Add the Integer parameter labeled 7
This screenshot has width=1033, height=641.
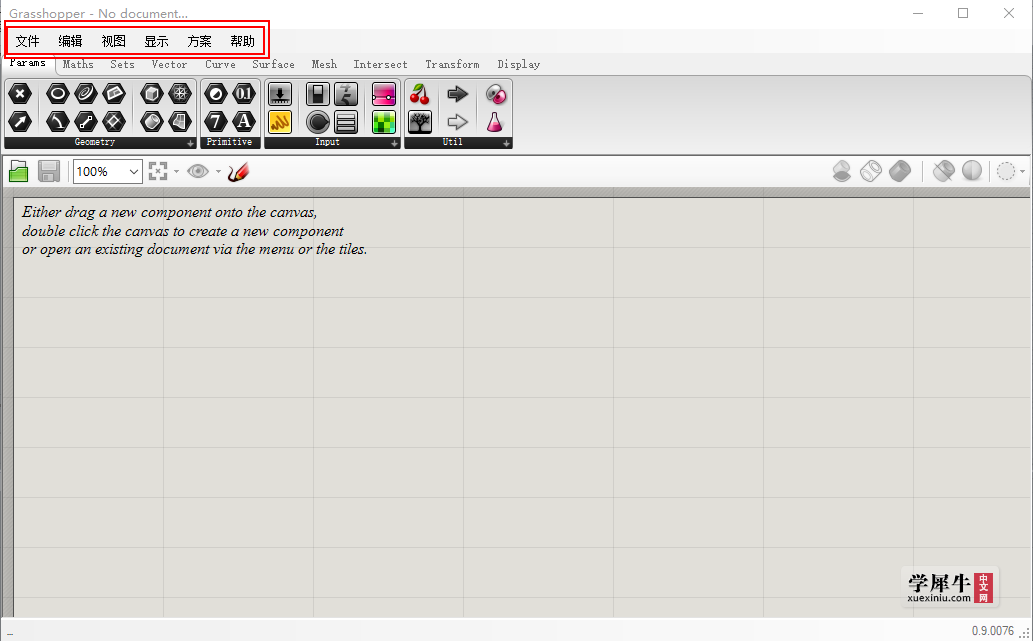tap(215, 121)
